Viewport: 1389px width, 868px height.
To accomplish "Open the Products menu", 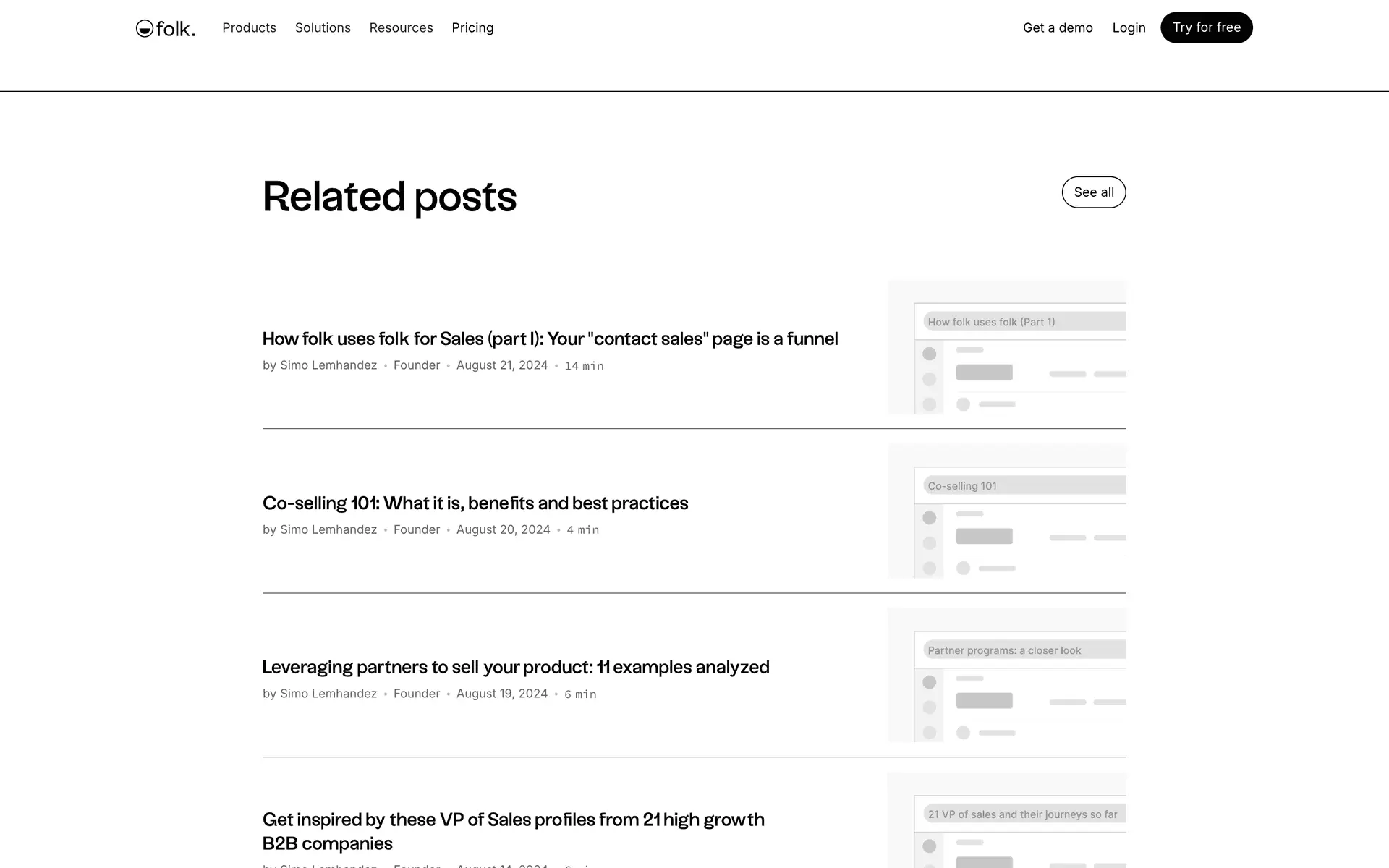I will click(249, 27).
